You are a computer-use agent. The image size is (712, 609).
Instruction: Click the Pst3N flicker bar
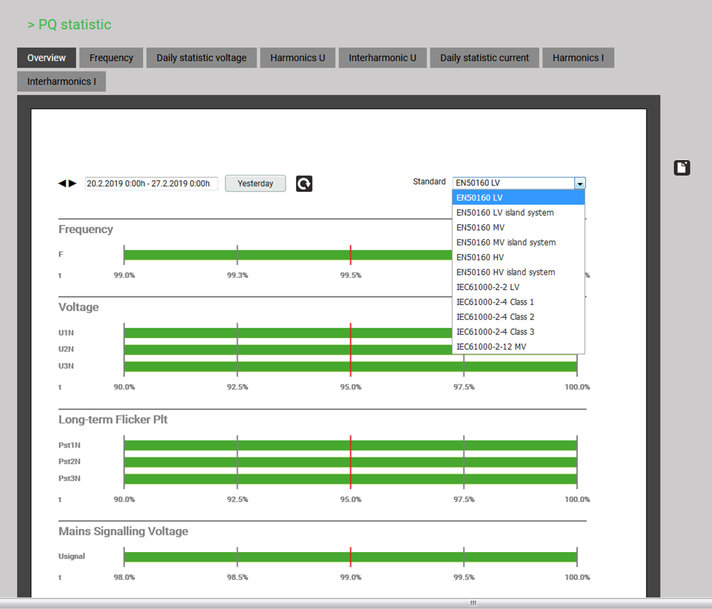[x=351, y=479]
